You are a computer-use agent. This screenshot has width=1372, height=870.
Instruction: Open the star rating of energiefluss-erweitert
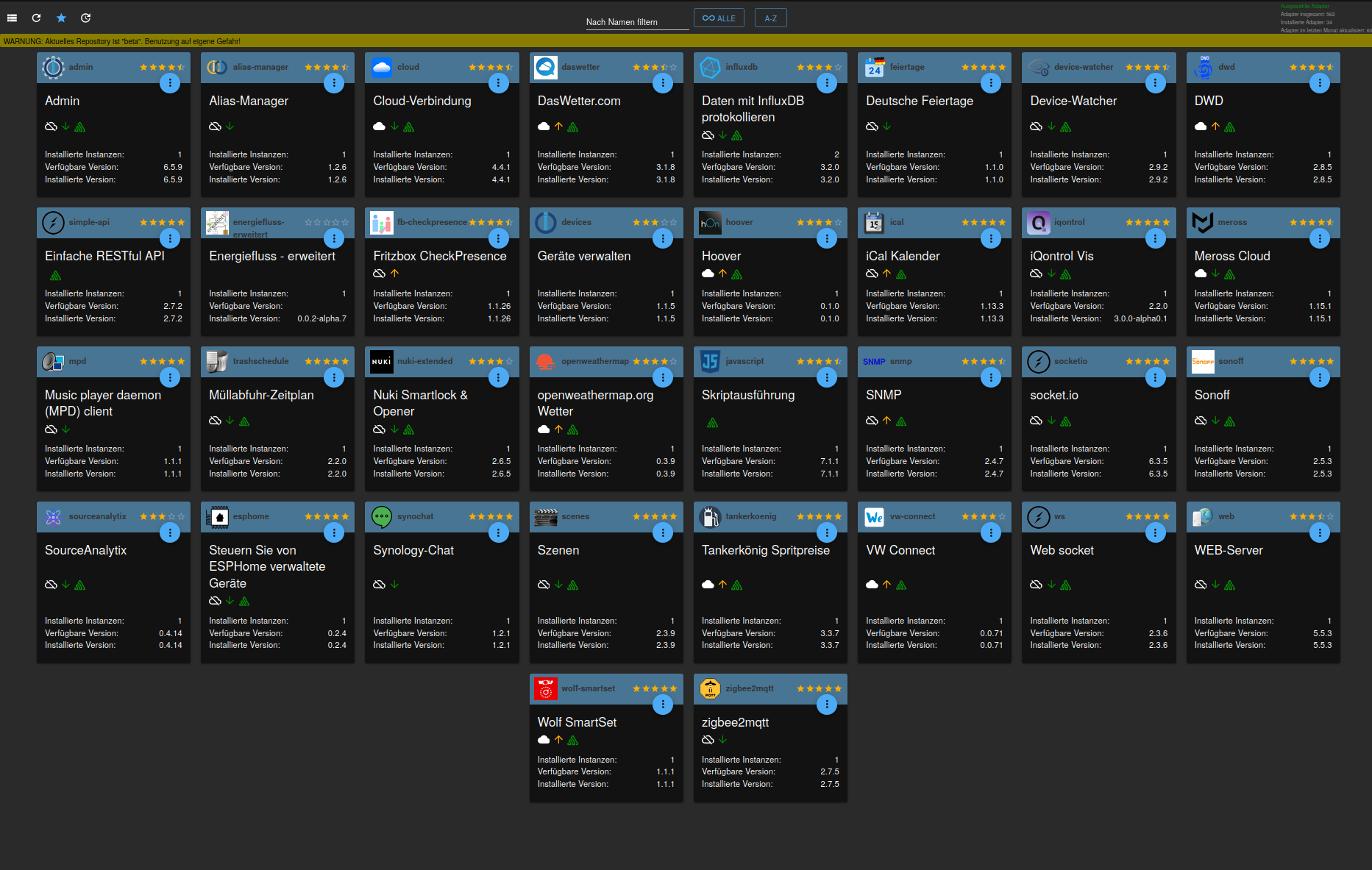(327, 222)
